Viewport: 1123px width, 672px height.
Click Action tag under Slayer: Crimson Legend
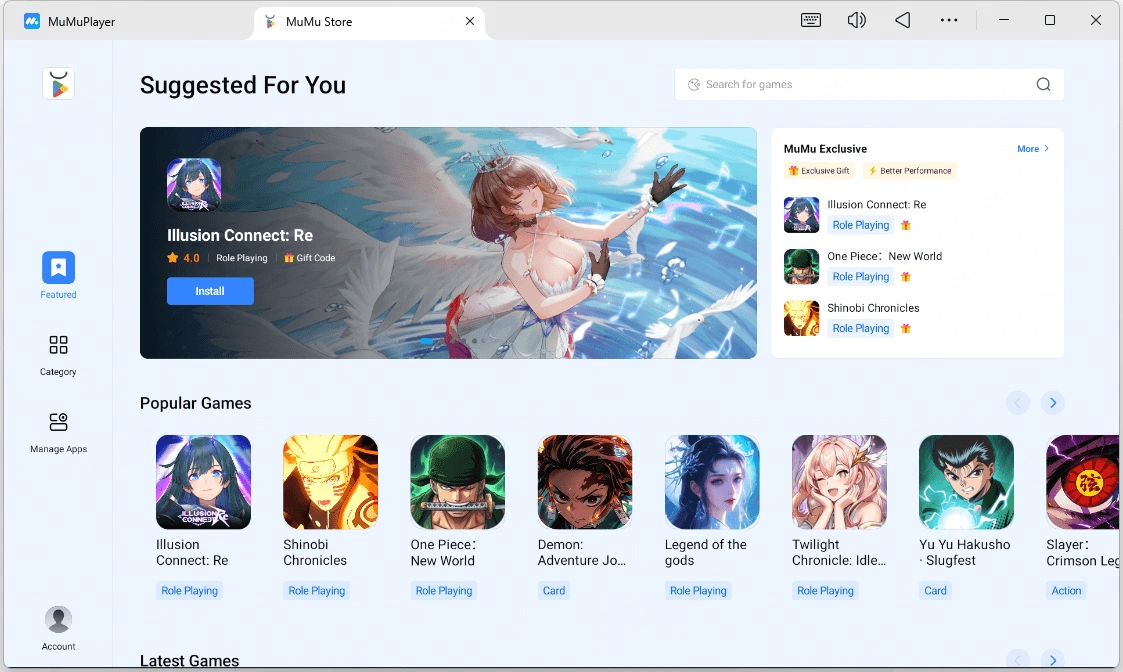coord(1066,590)
